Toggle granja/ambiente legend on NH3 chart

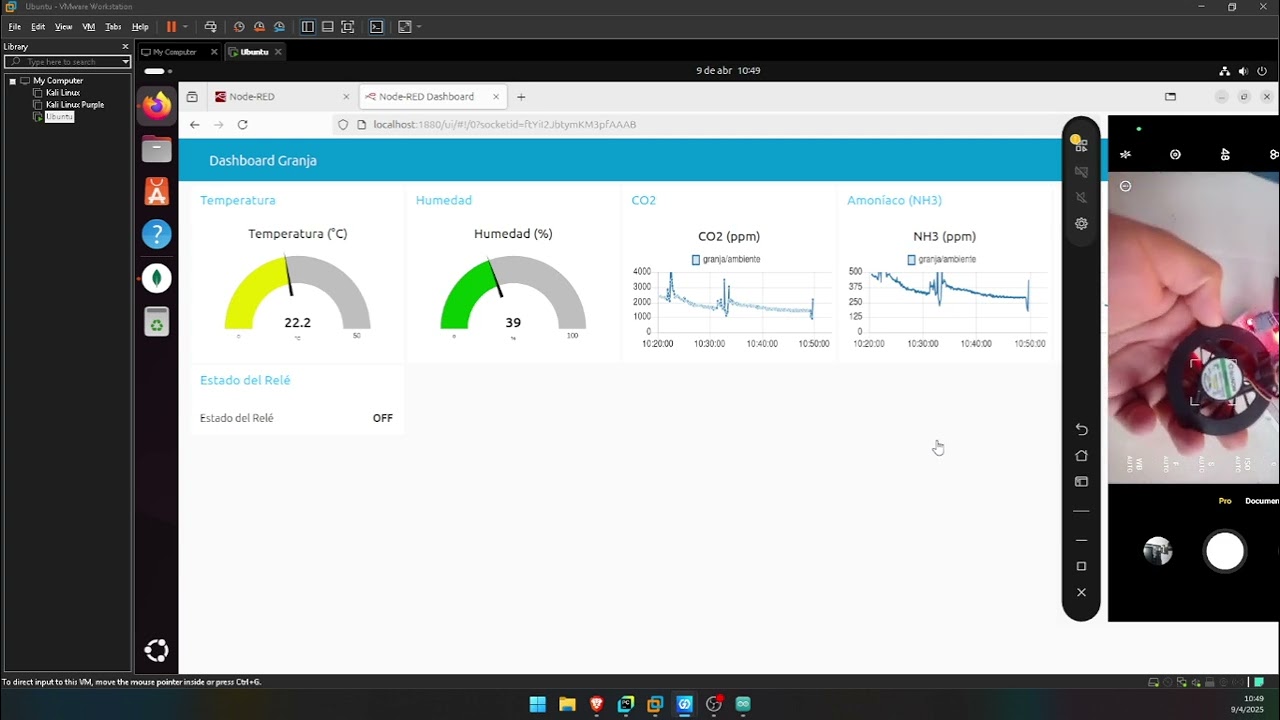point(942,260)
